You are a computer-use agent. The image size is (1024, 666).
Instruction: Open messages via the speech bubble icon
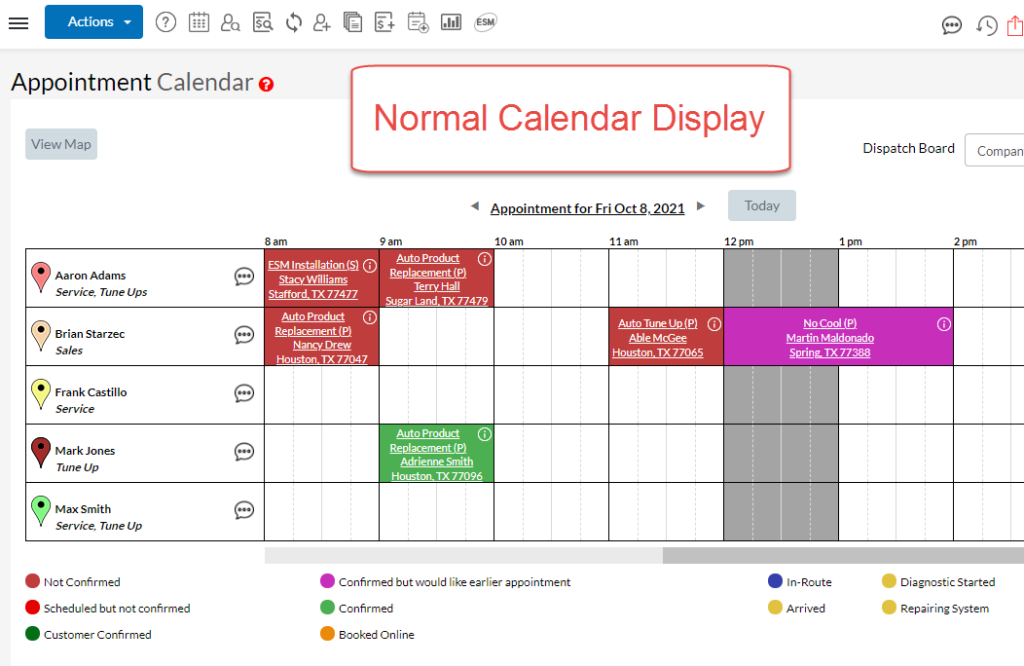[952, 25]
